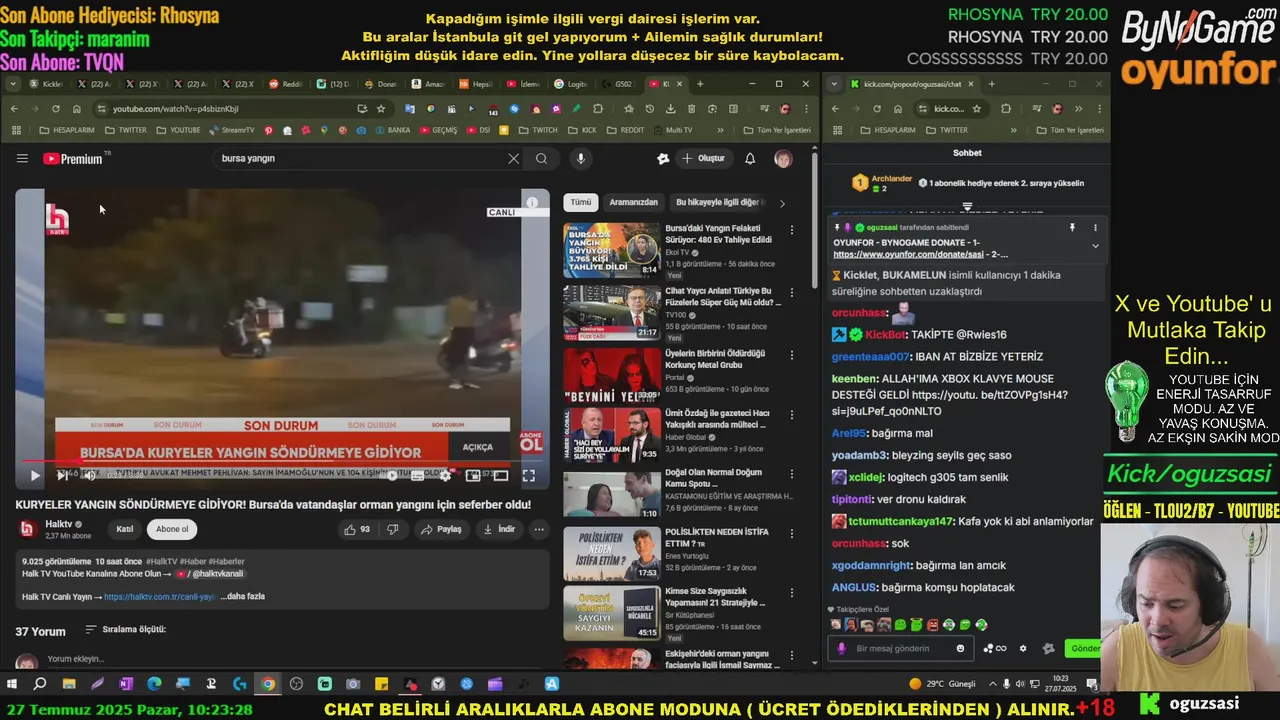Unpin message with pin icon in Kick chat
The width and height of the screenshot is (1280, 720).
[x=1072, y=228]
